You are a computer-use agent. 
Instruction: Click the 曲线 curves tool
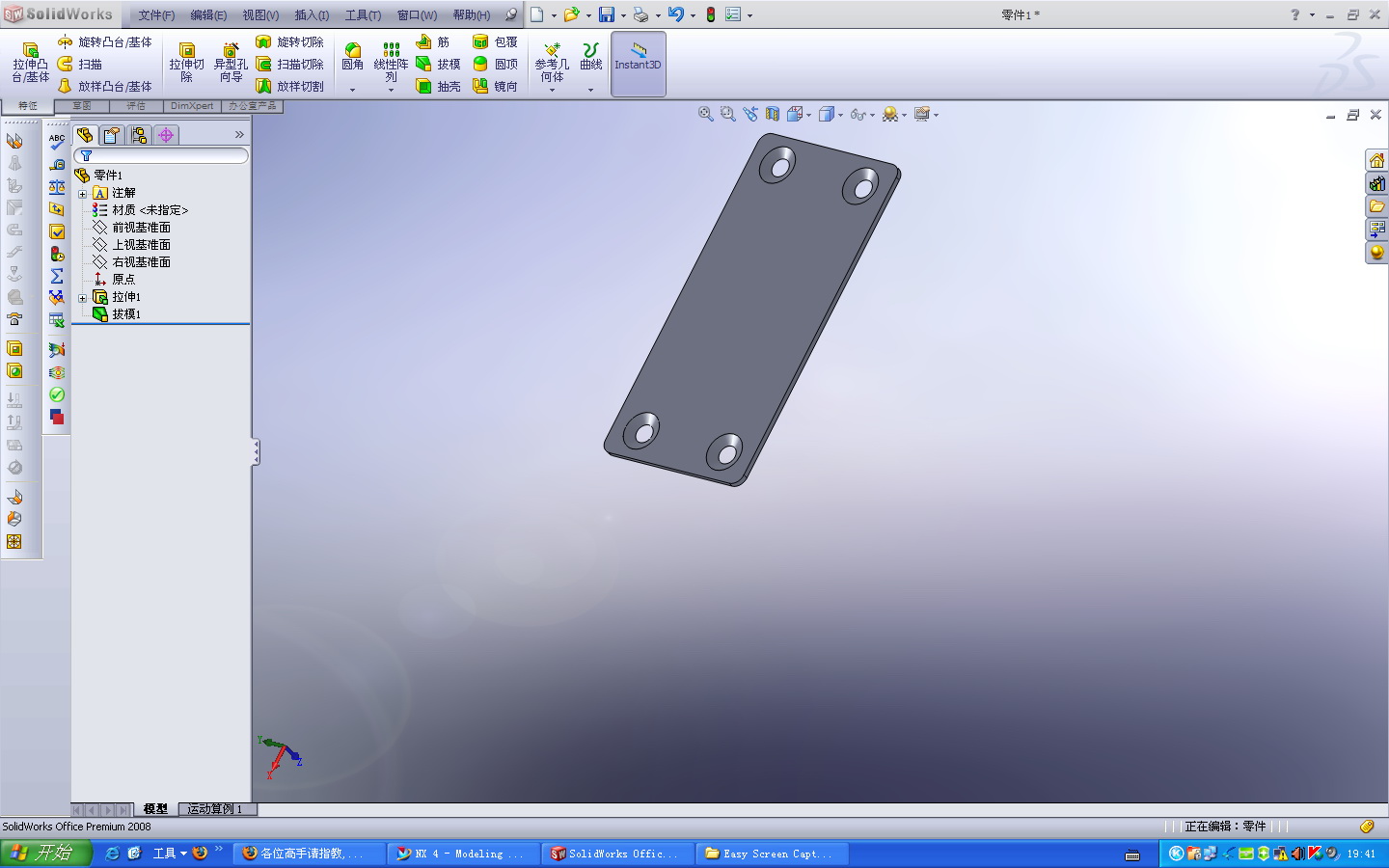(590, 58)
